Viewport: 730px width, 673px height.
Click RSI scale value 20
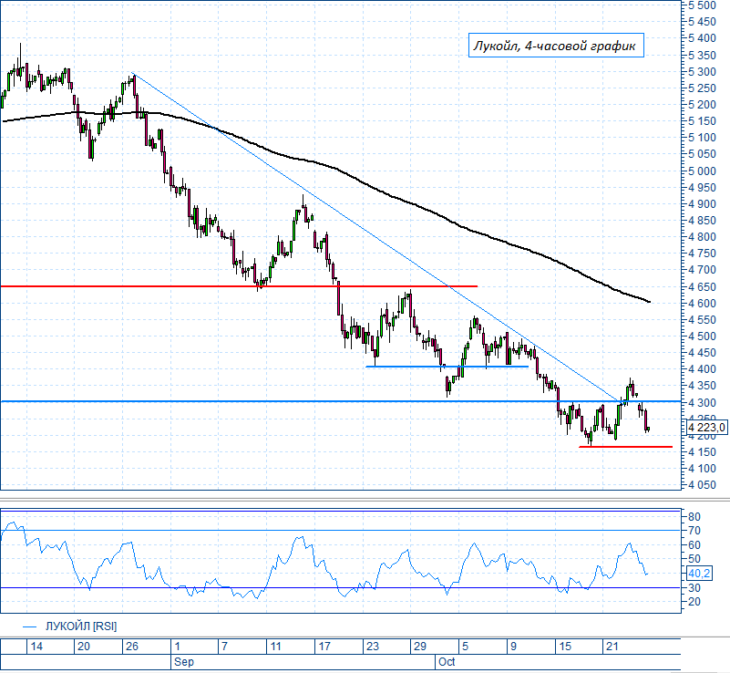coord(694,602)
